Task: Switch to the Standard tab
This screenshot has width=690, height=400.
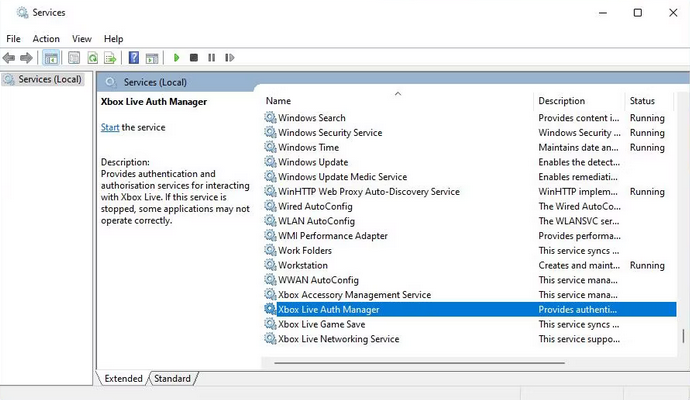Action: click(172, 378)
